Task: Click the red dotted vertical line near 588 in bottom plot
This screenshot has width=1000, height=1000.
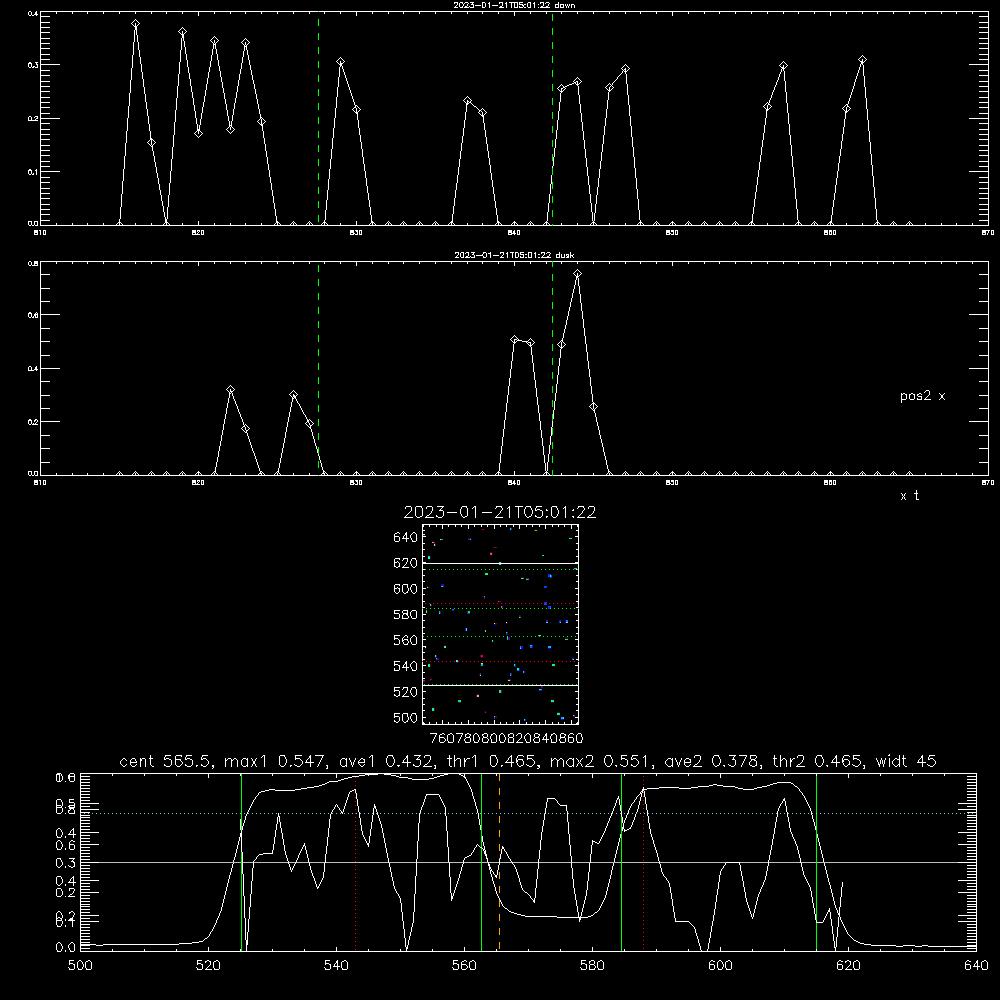Action: point(643,862)
